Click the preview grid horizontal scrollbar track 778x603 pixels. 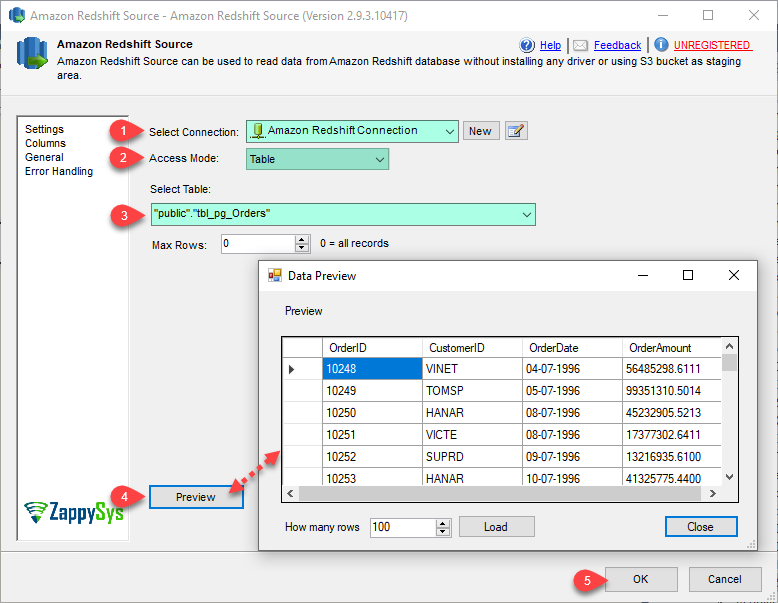500,493
